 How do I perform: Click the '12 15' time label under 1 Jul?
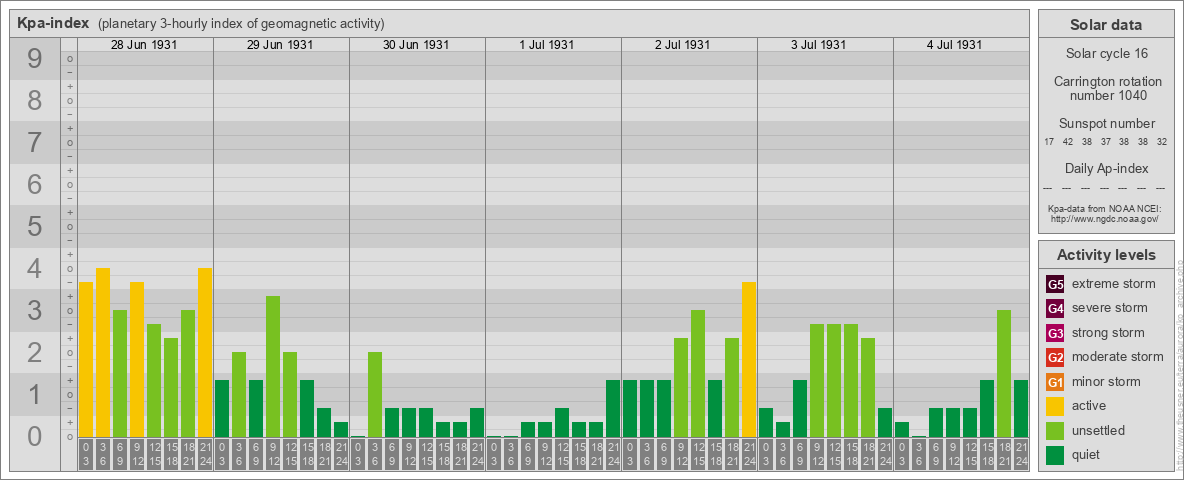point(562,454)
